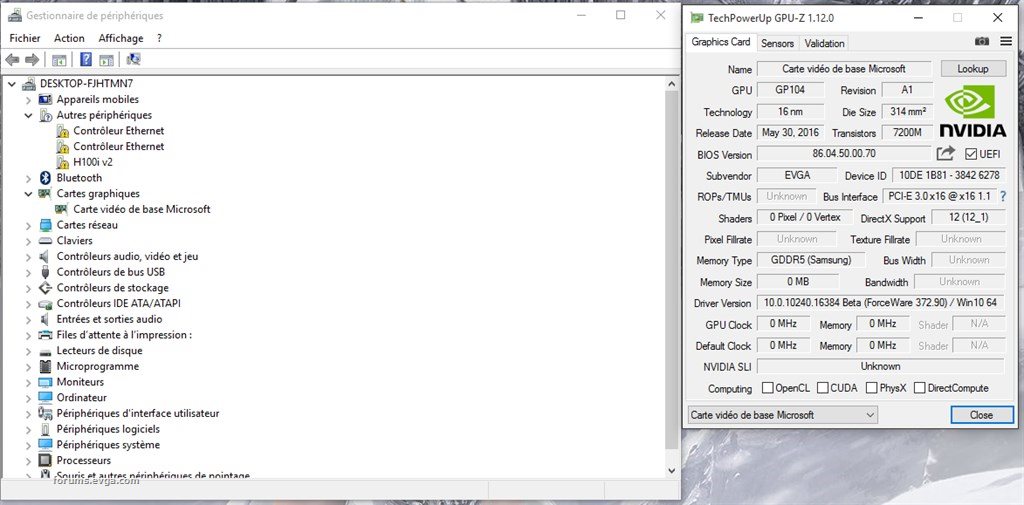Click the Driver Version field
The height and width of the screenshot is (505, 1024).
pos(880,303)
